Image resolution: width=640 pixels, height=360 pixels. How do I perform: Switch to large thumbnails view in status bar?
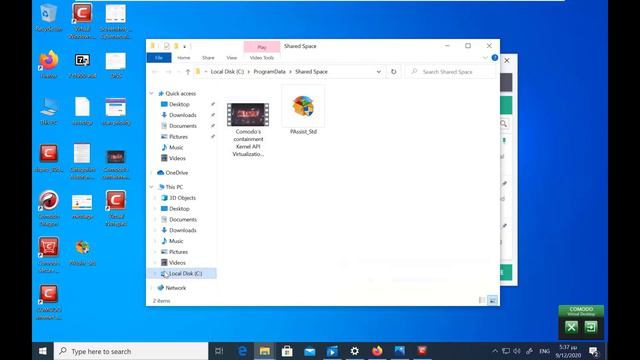(x=493, y=300)
